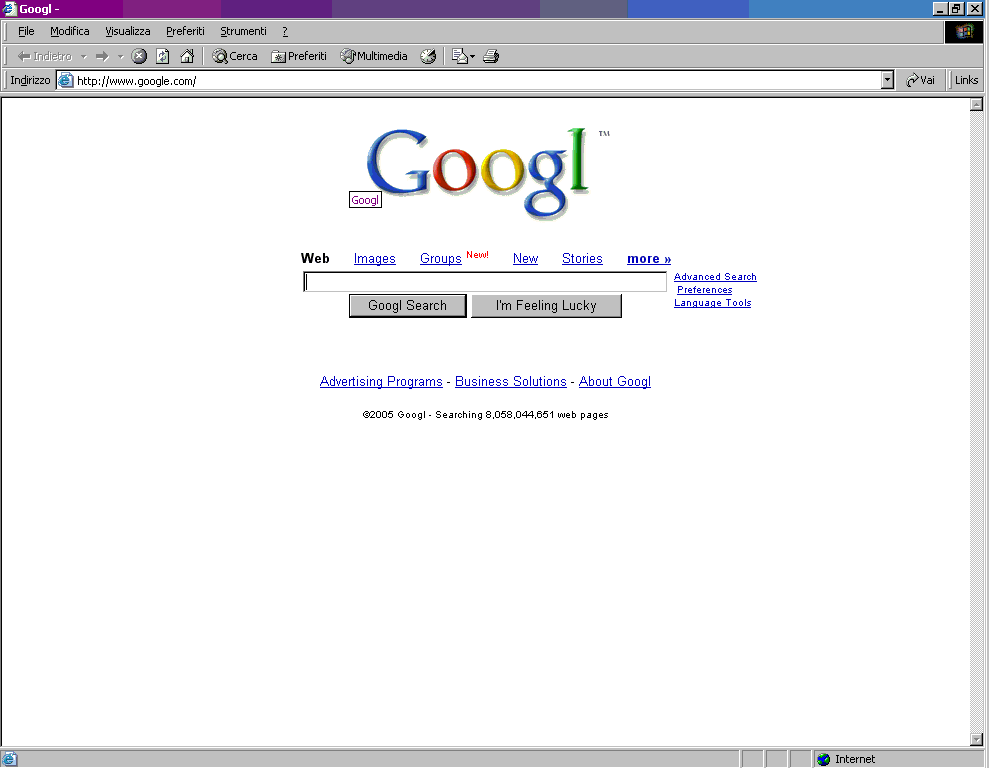This screenshot has height=768, width=989.
Task: Click the small Googl alt text label
Action: coord(365,200)
